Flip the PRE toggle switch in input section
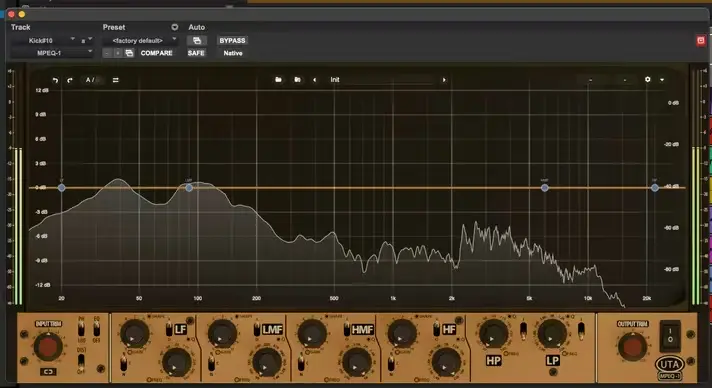This screenshot has width=712, height=388. click(82, 328)
